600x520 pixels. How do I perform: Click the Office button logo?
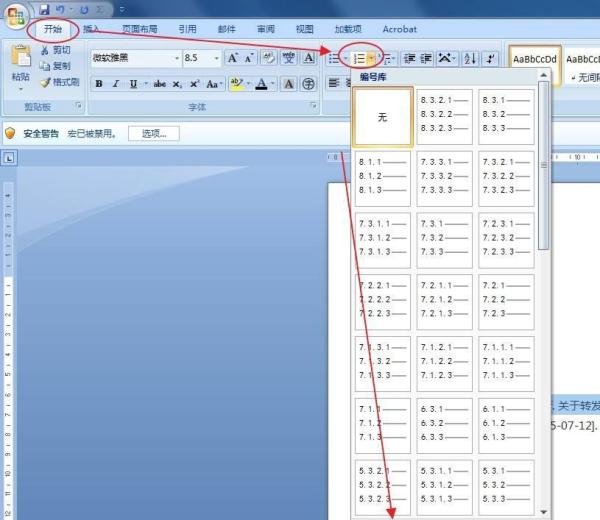(x=16, y=16)
